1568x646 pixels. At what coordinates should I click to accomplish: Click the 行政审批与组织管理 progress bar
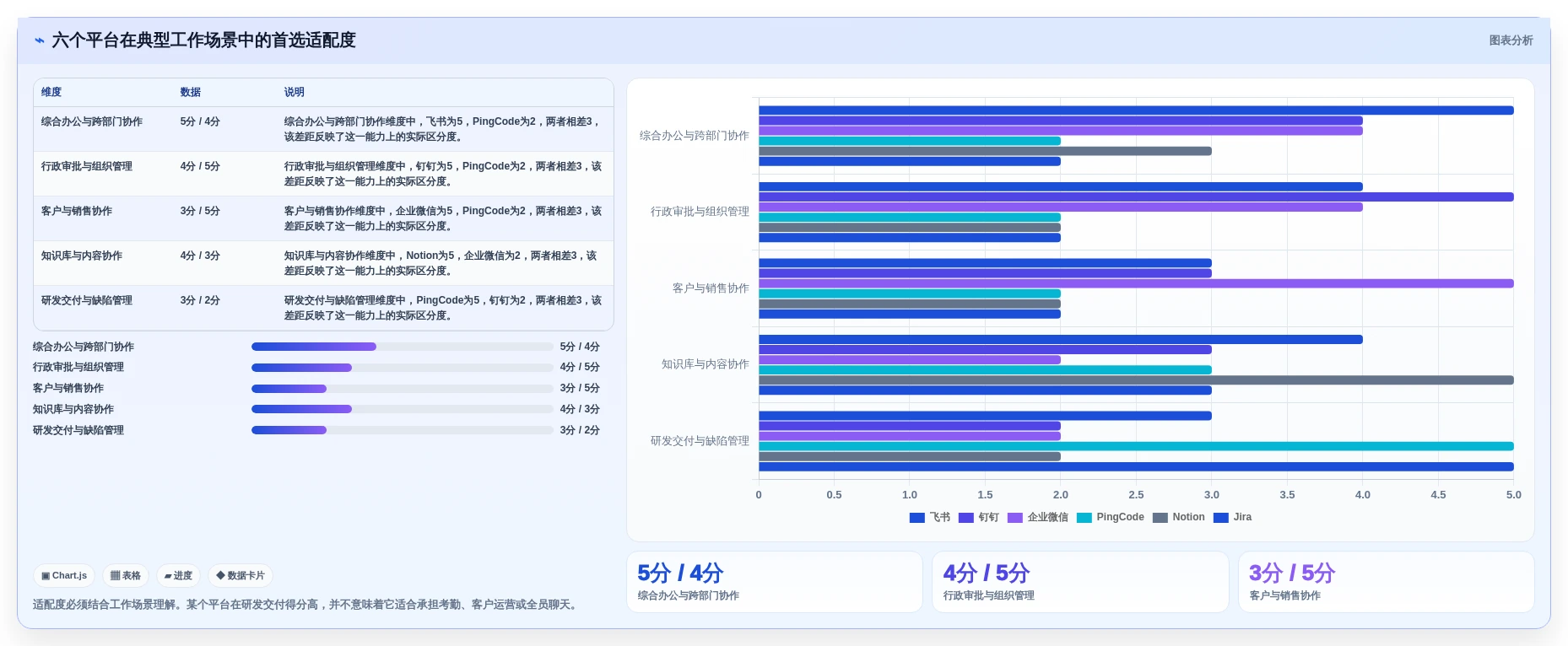click(402, 368)
